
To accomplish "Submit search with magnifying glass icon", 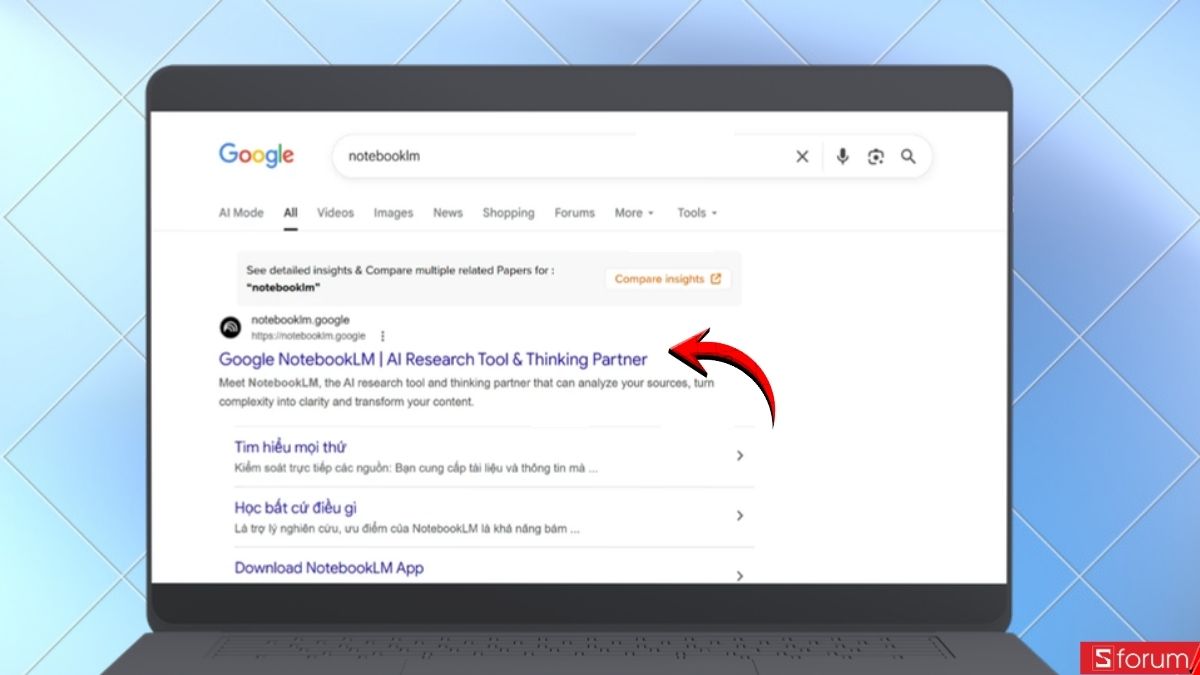I will (908, 157).
